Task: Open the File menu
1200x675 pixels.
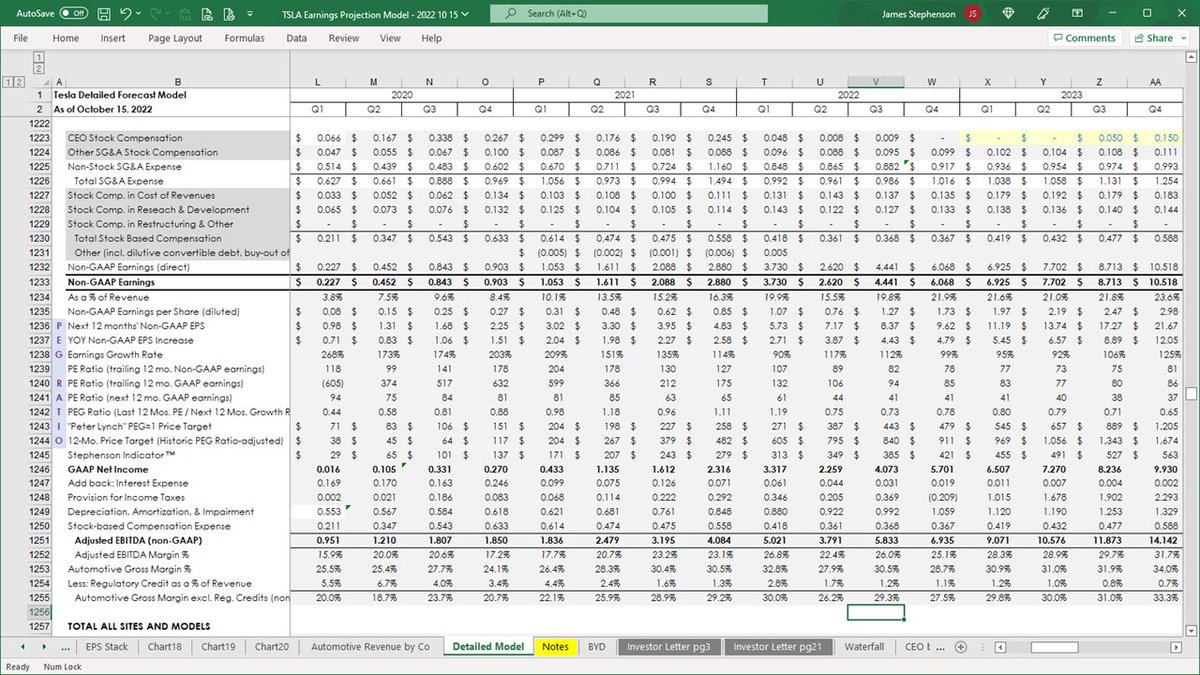Action: (20, 38)
